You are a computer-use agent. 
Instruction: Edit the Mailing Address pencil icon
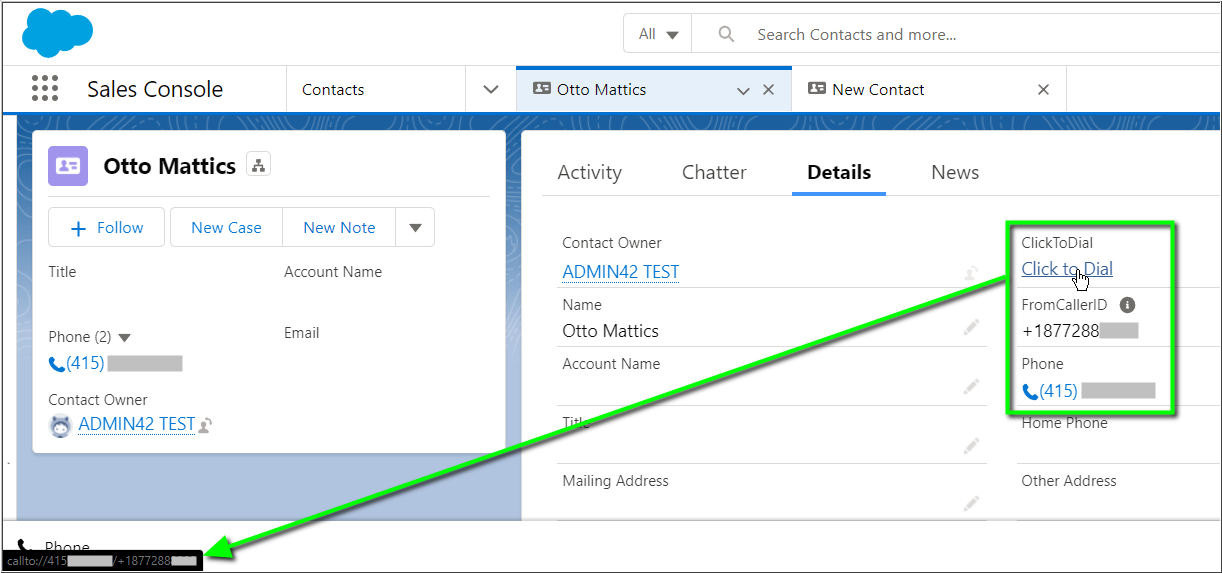tap(971, 503)
